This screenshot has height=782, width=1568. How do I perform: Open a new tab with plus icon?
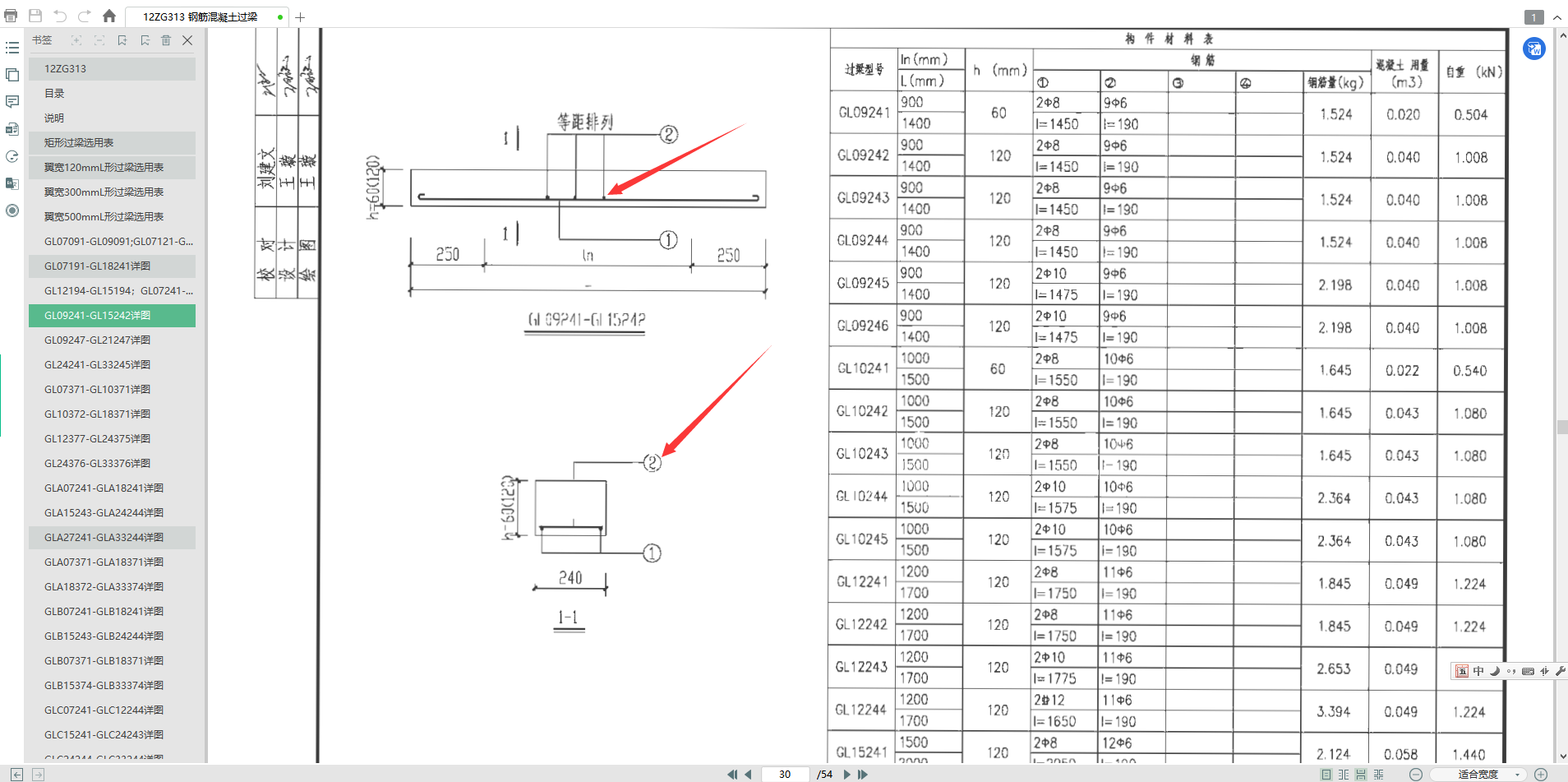pyautogui.click(x=300, y=16)
